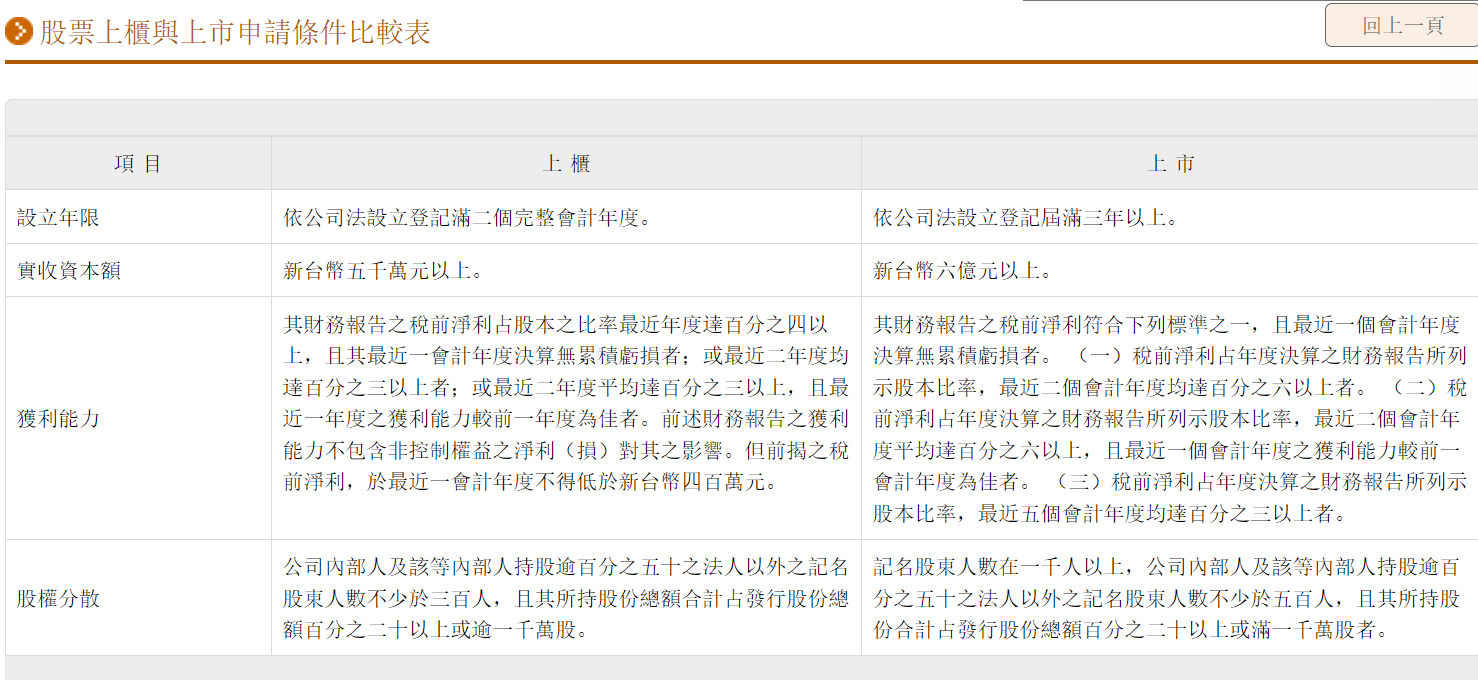1478x680 pixels.
Task: Select the 股票上櫃與上市申請條件比較表 heading
Action: 235,32
